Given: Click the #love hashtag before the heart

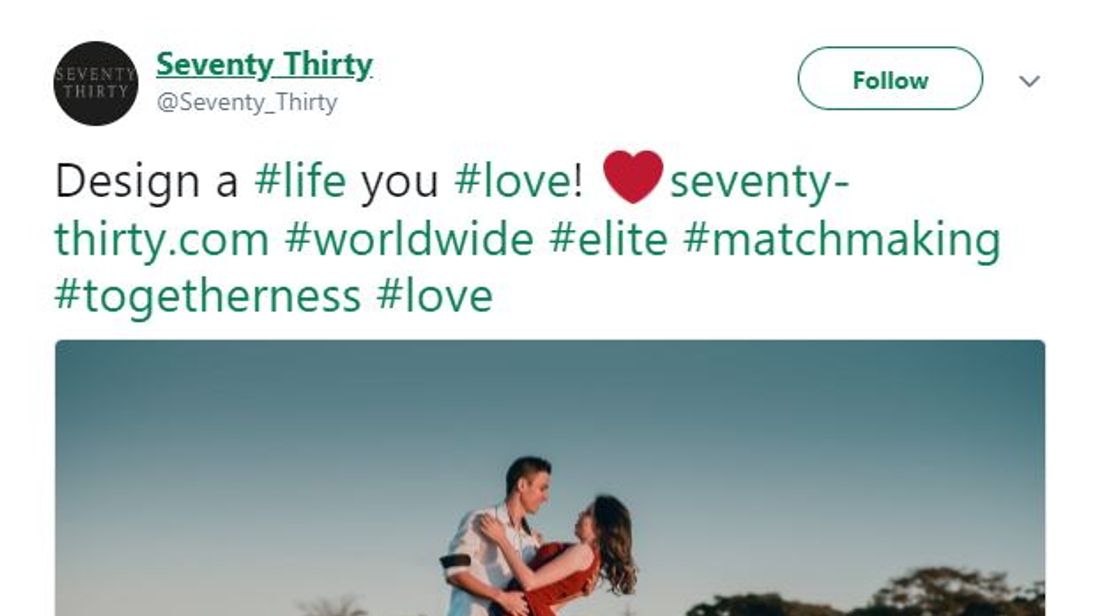Looking at the screenshot, I should [517, 182].
